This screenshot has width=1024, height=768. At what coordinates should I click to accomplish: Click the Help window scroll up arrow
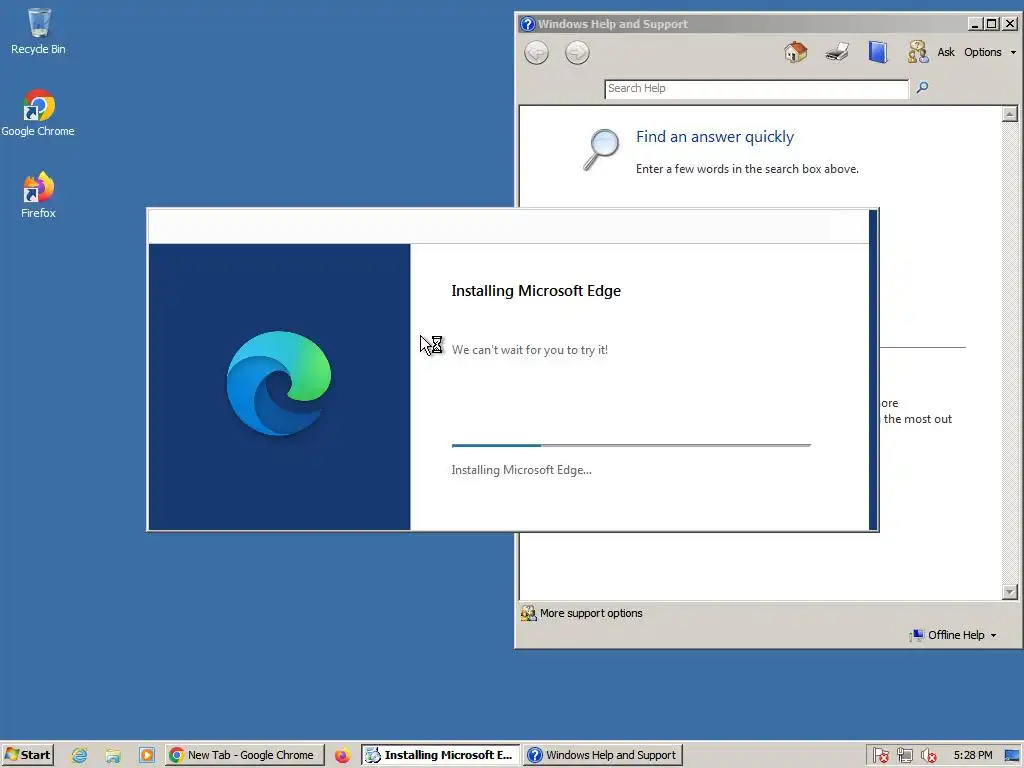tap(1010, 114)
